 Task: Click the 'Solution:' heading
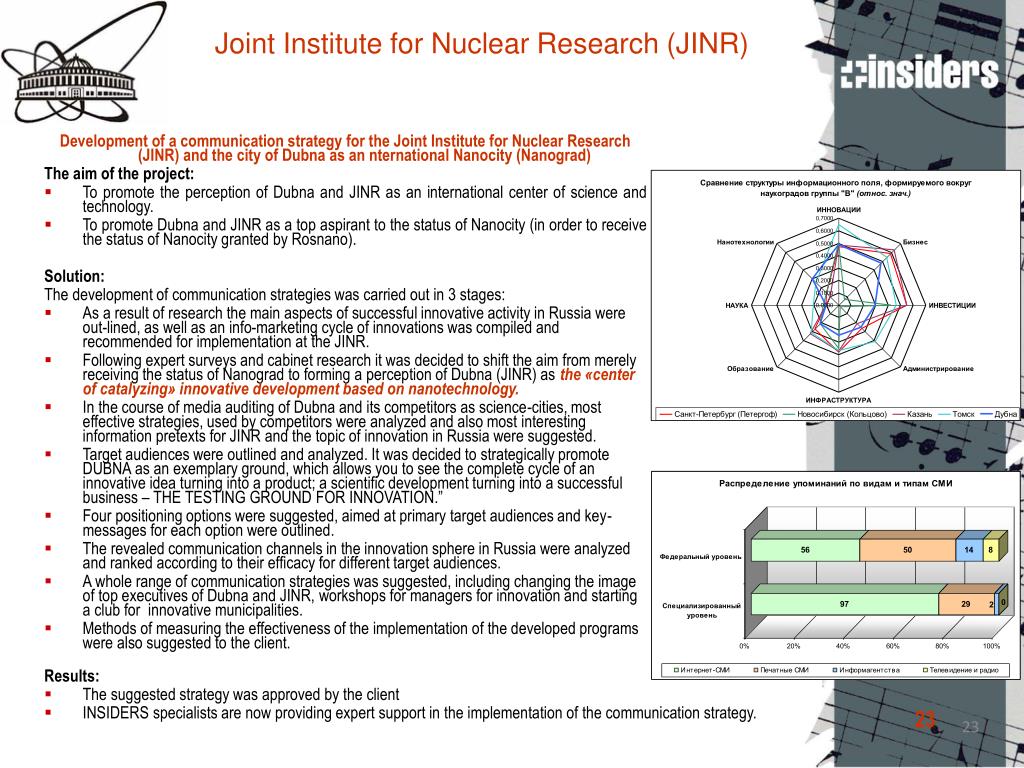(74, 276)
